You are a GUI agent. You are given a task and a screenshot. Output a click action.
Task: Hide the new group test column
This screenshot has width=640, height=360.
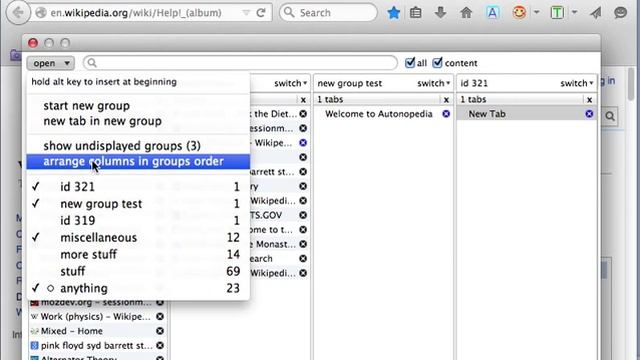coord(446,100)
